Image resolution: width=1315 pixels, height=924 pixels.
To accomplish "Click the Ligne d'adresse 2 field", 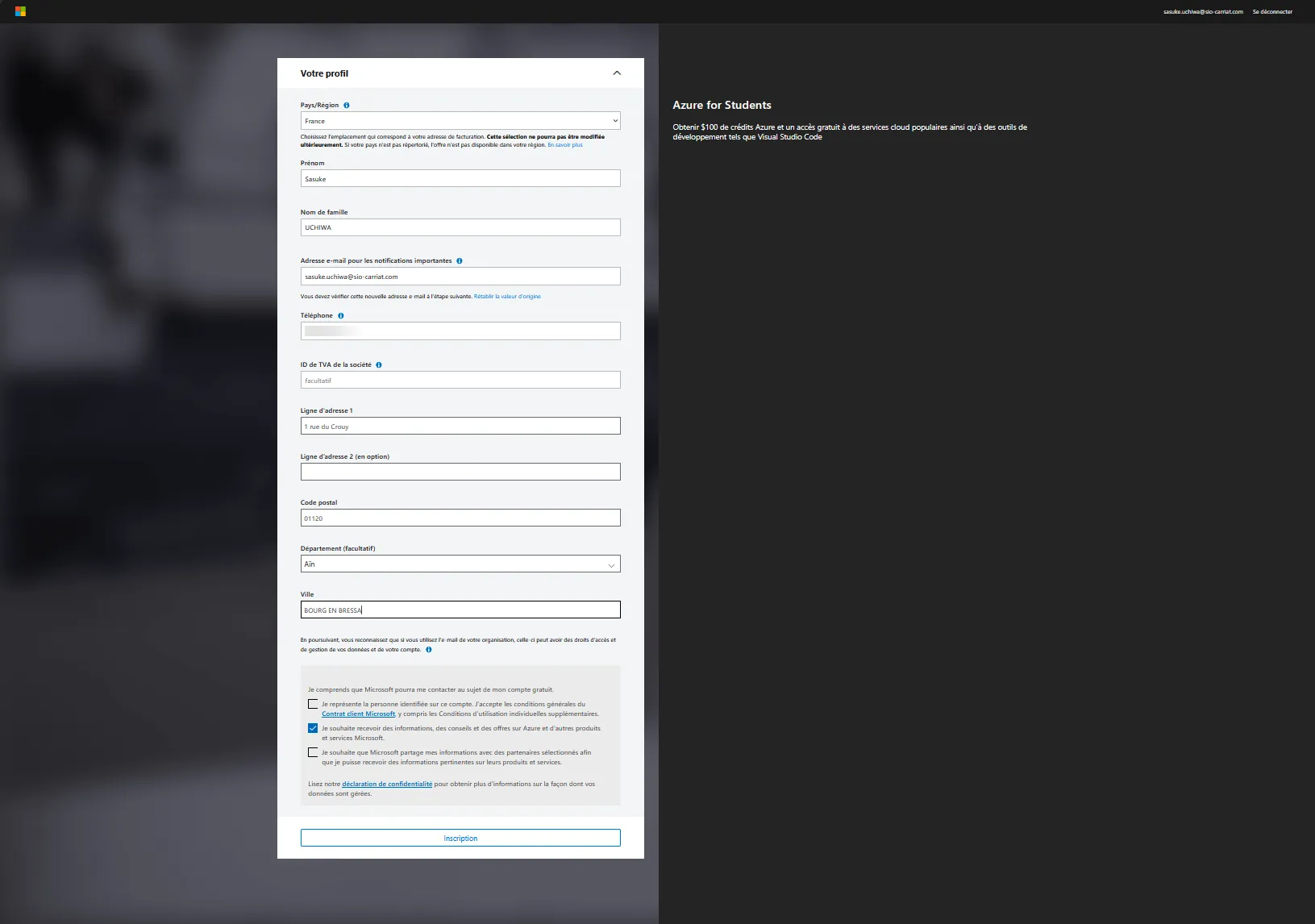I will point(460,472).
